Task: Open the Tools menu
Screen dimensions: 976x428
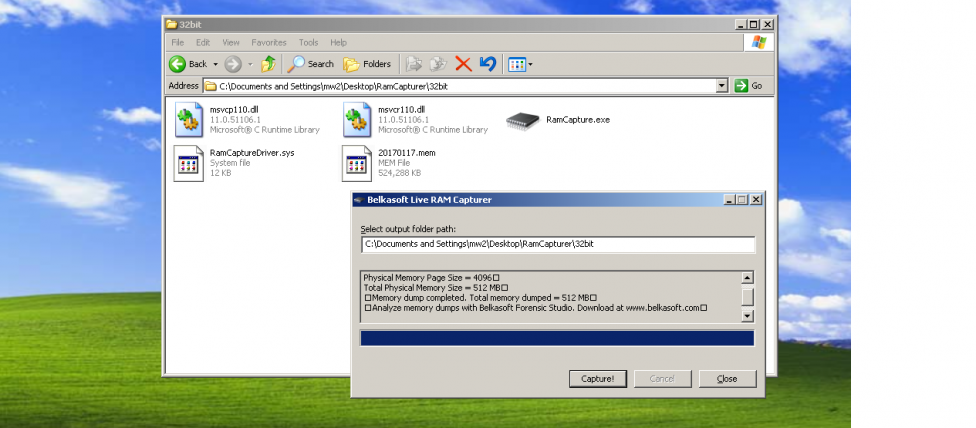Action: [308, 43]
